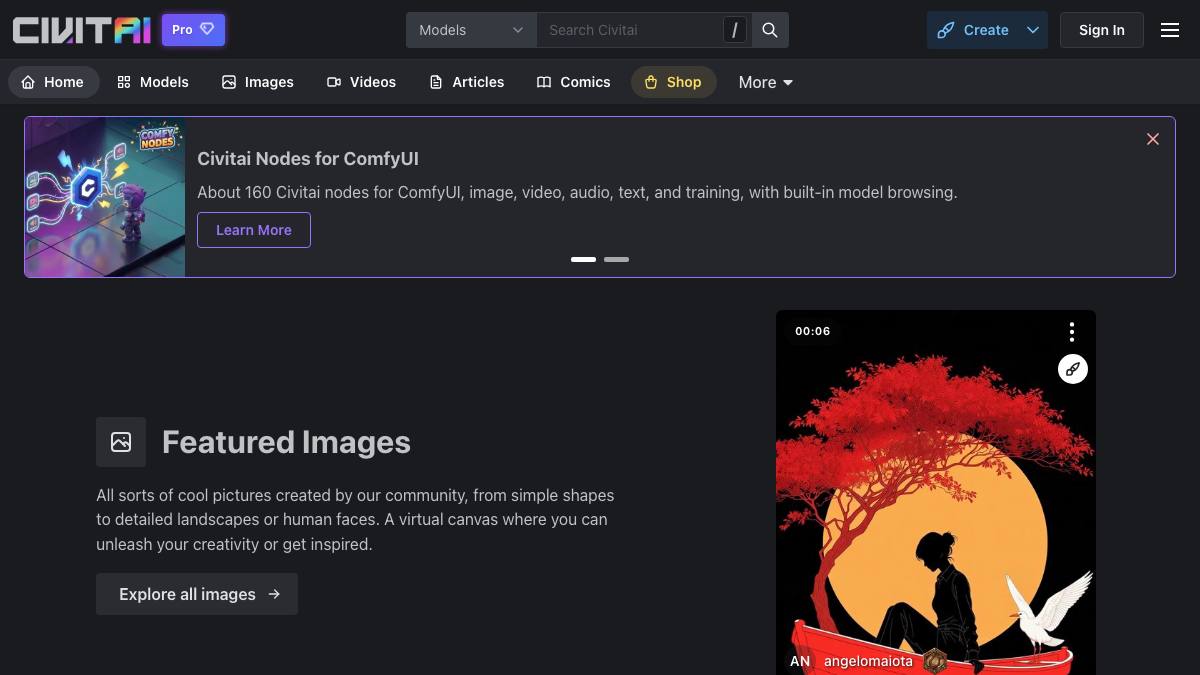Click the ComfyUI Nodes banner thumbnail
1200x675 pixels.
pyautogui.click(x=105, y=197)
